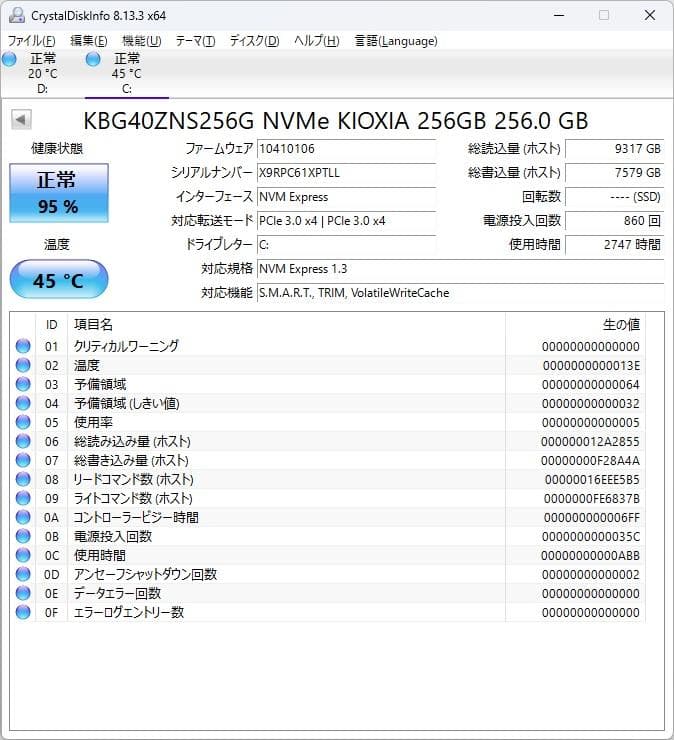Click status icon for 09 ライトコマンド数 row
Image resolution: width=674 pixels, height=740 pixels.
[x=23, y=498]
